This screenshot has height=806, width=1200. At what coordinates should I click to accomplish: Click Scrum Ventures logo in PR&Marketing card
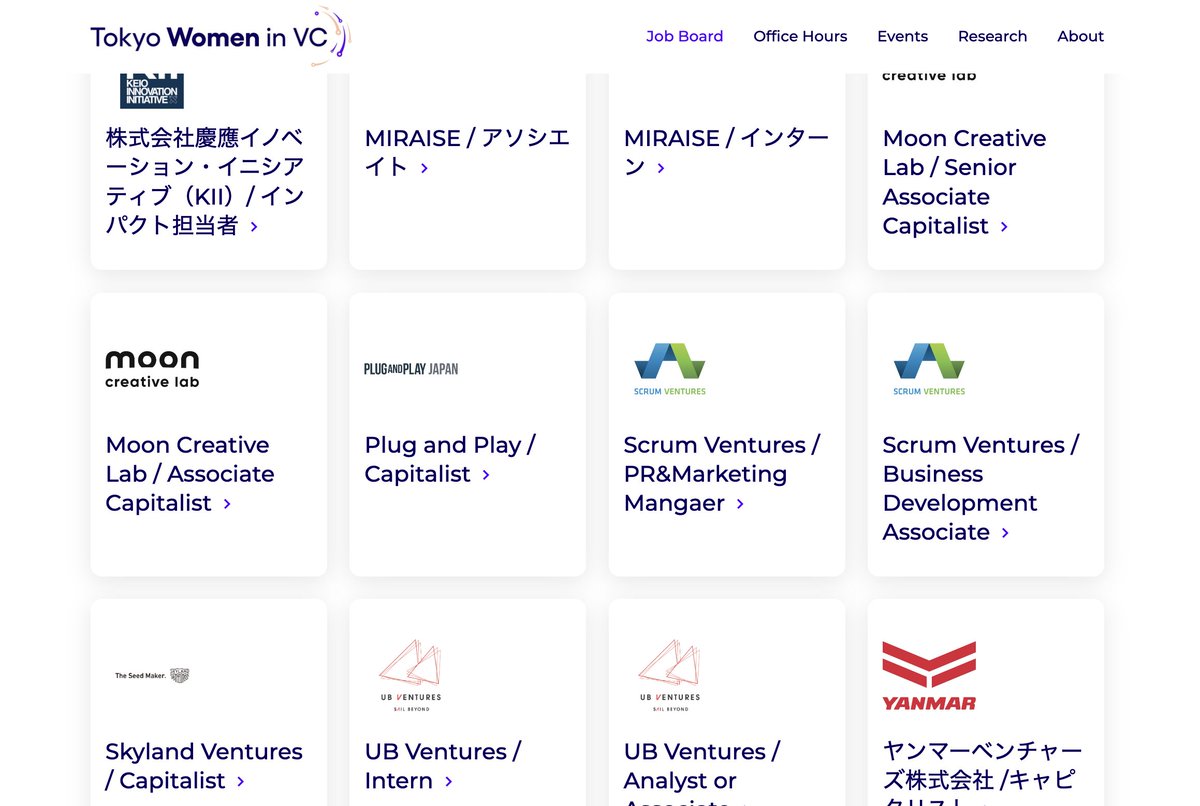(670, 369)
